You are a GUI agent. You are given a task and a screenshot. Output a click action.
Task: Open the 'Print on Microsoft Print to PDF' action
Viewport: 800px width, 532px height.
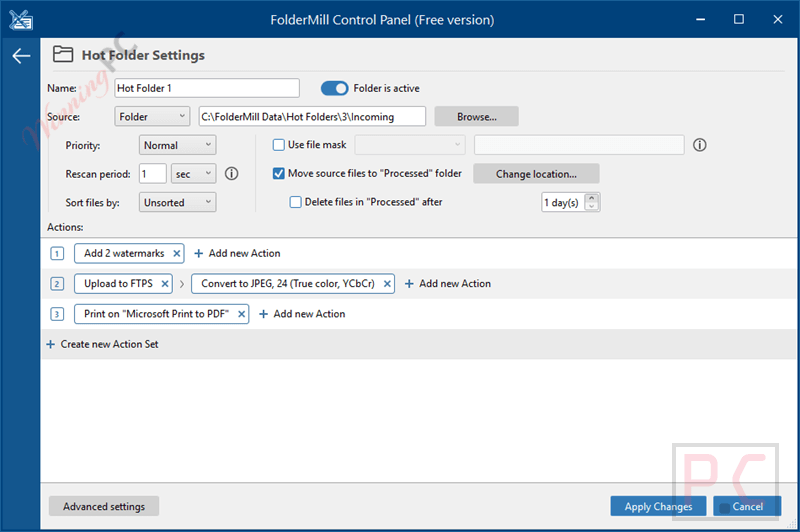point(156,314)
